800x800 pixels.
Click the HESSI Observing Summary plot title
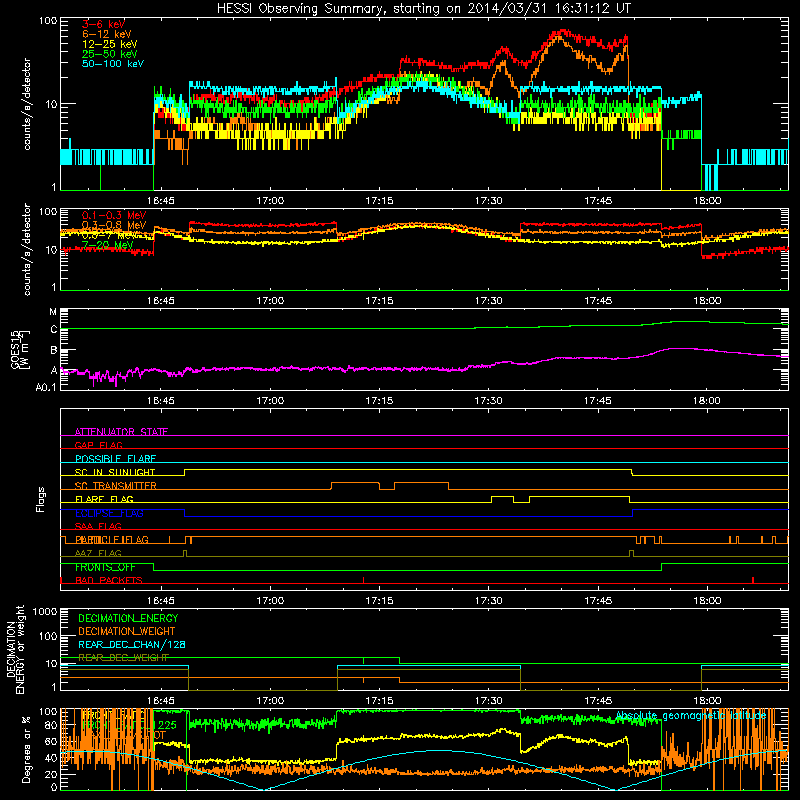point(424,9)
